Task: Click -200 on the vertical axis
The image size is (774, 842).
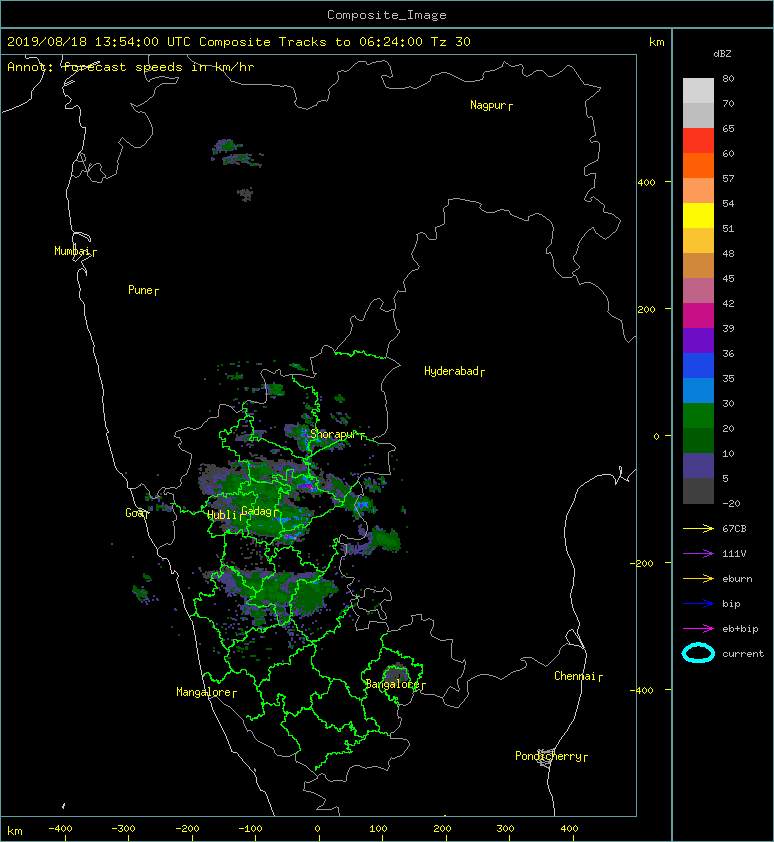Action: 642,563
